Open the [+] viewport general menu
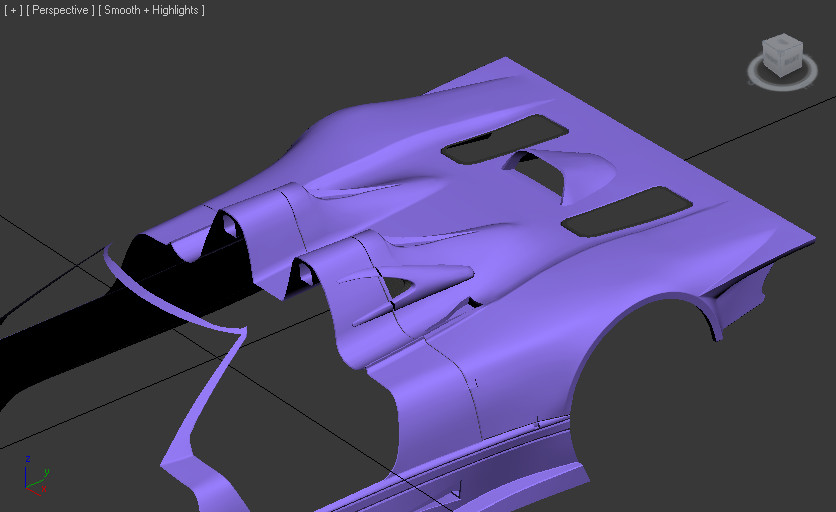The height and width of the screenshot is (512, 836). coord(13,10)
